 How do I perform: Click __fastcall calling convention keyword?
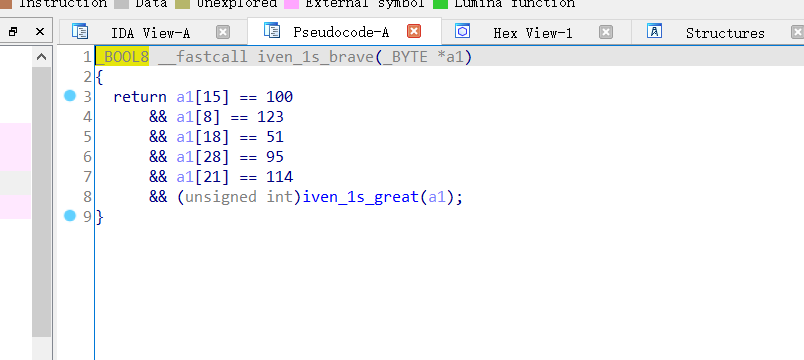point(203,57)
